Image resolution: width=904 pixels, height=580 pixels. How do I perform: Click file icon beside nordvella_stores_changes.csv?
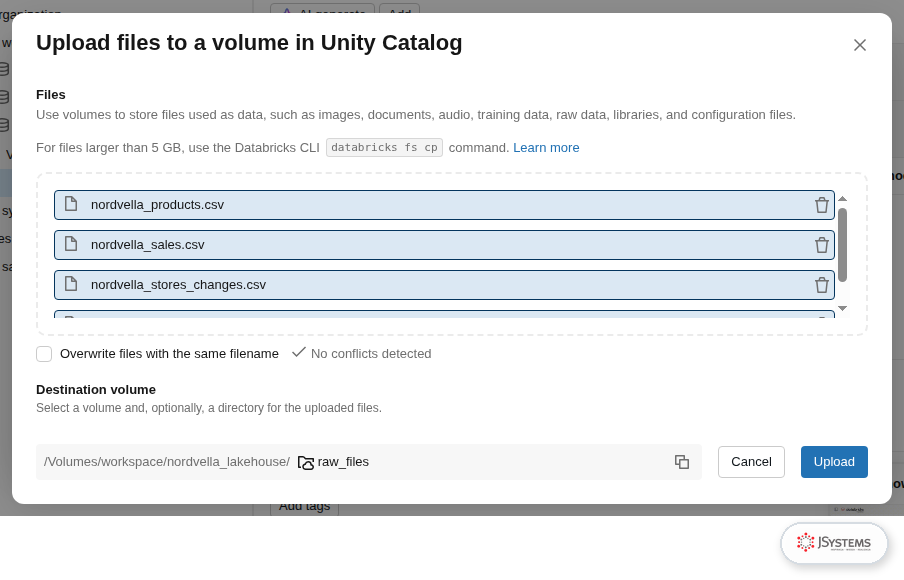[x=71, y=284]
